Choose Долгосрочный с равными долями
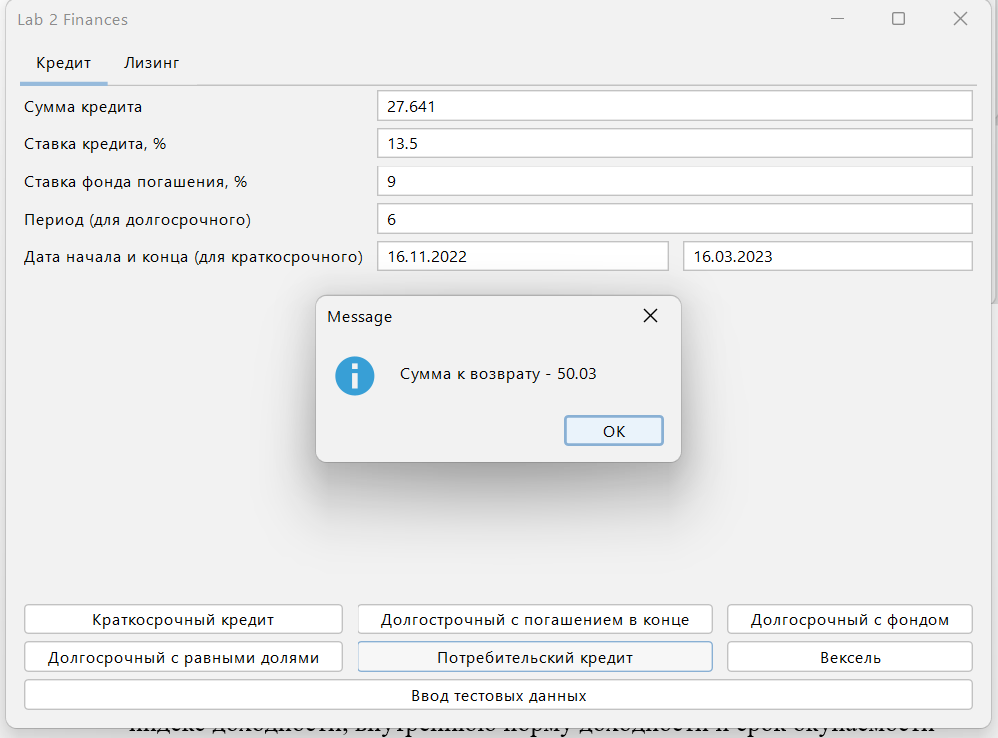 coord(183,657)
